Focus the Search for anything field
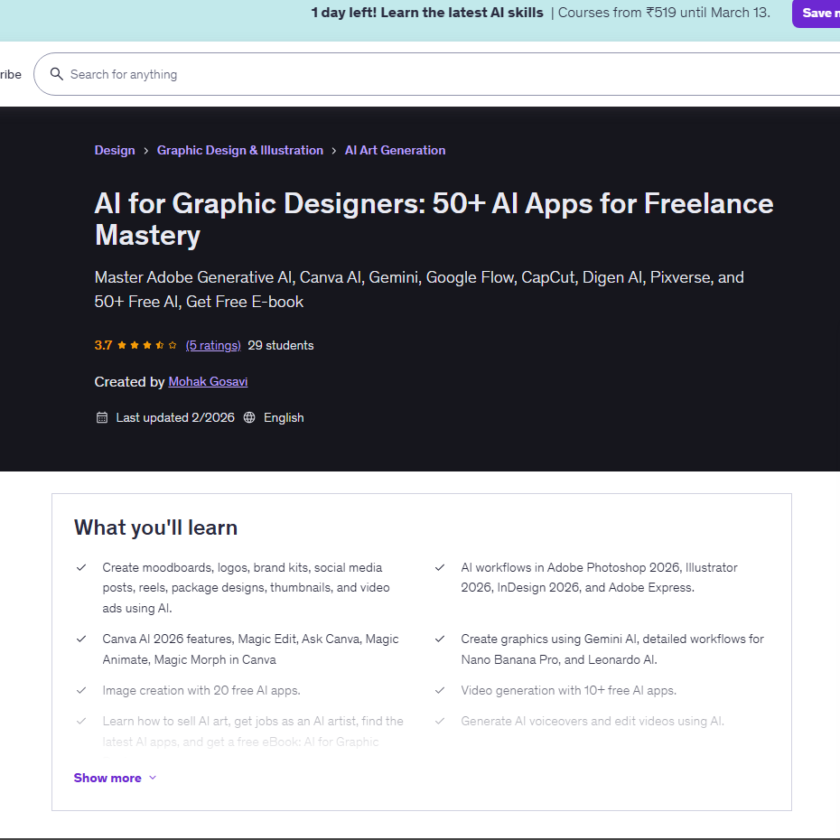 point(400,74)
